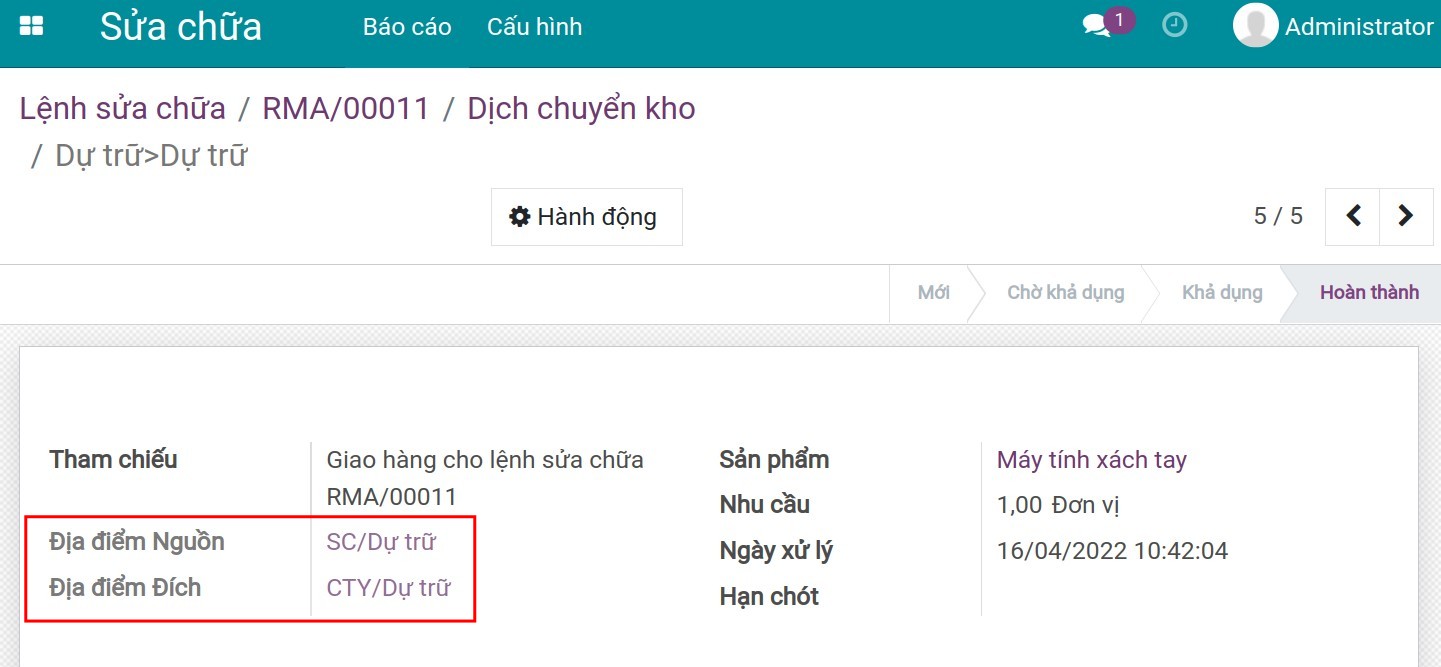
Task: Go to Dịch chuyển kho breadcrumb
Action: pyautogui.click(x=582, y=108)
